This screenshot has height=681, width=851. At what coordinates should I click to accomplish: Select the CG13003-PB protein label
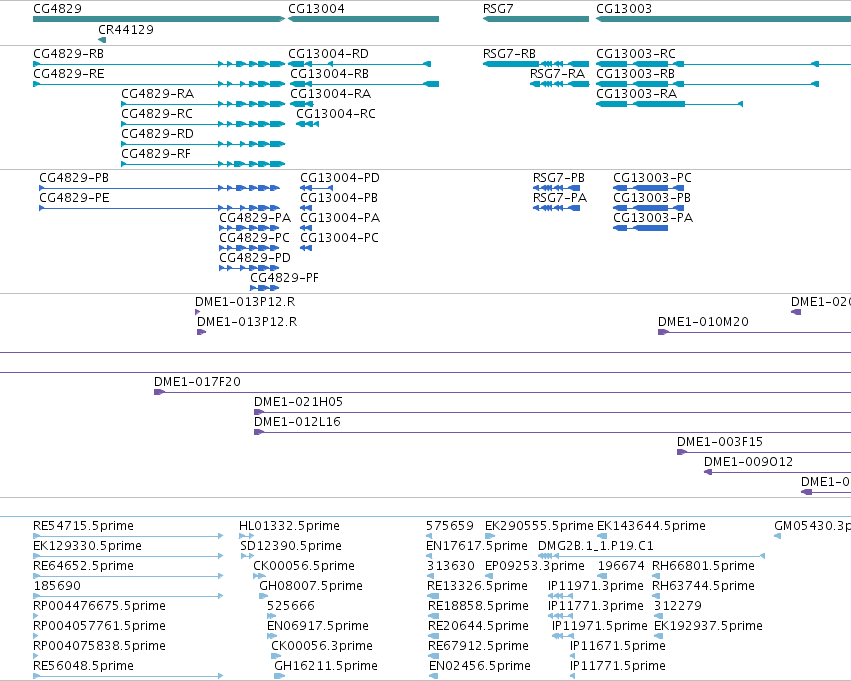652,198
